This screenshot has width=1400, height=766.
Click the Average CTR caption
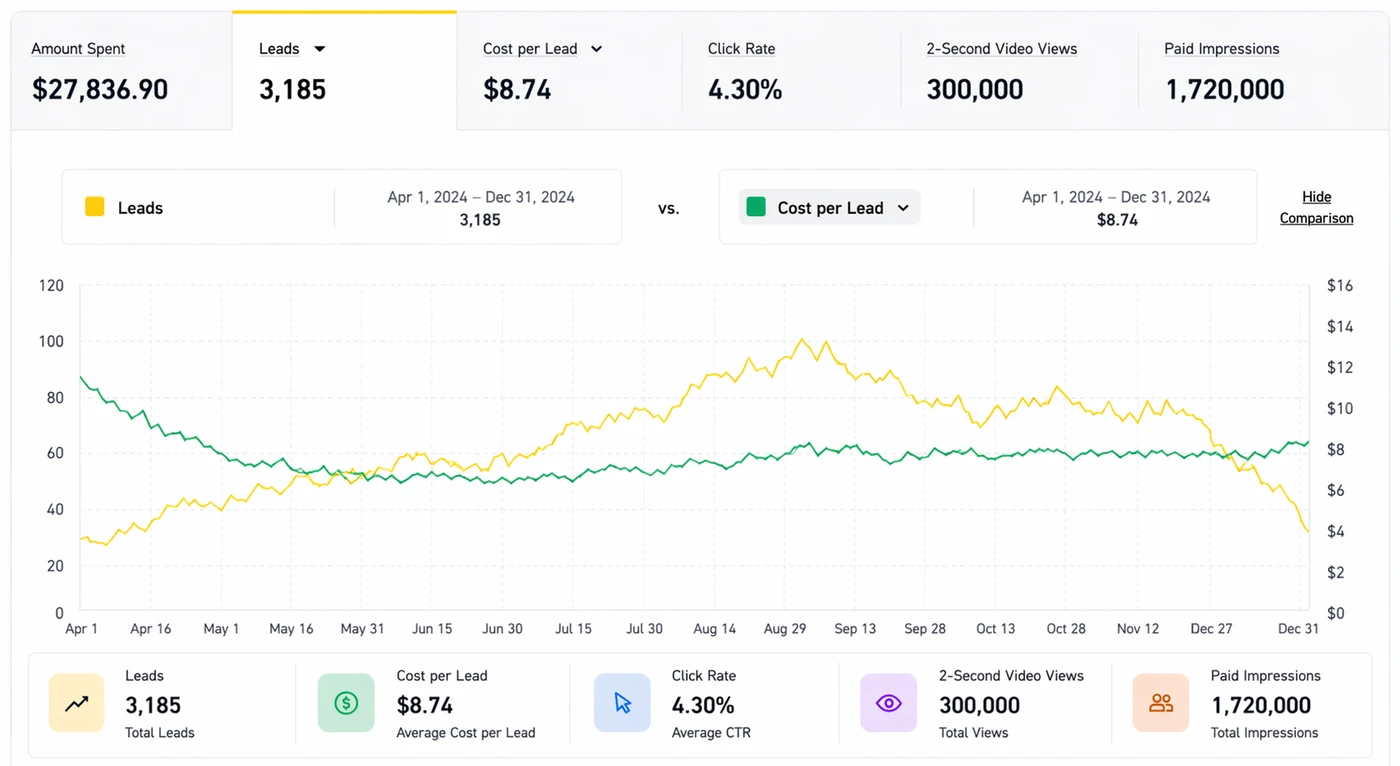click(711, 733)
